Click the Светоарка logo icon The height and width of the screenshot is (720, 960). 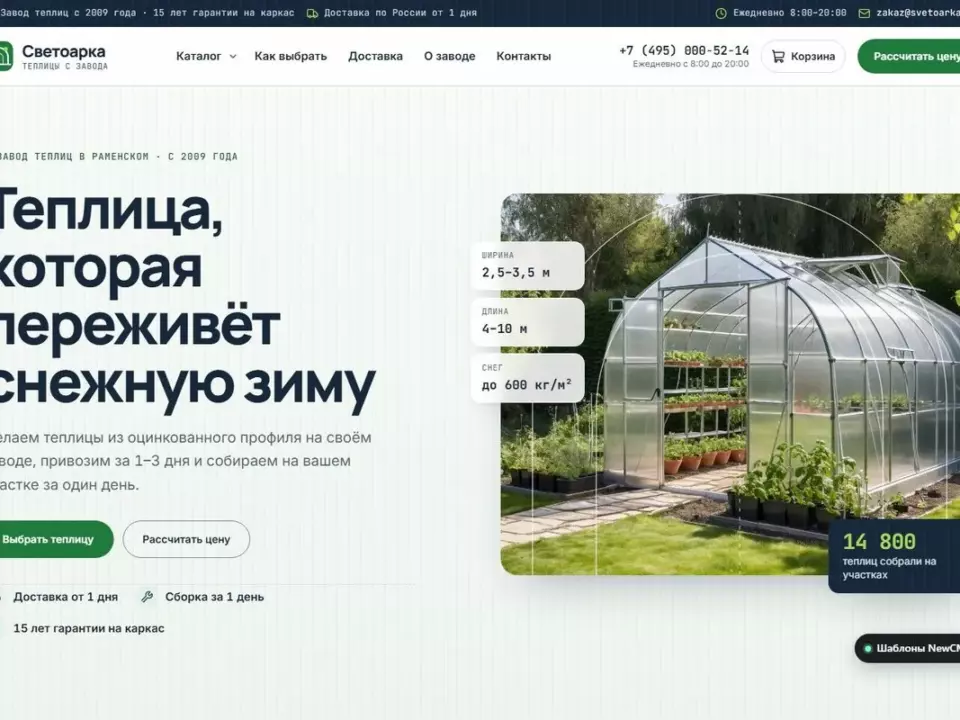click(x=6, y=56)
